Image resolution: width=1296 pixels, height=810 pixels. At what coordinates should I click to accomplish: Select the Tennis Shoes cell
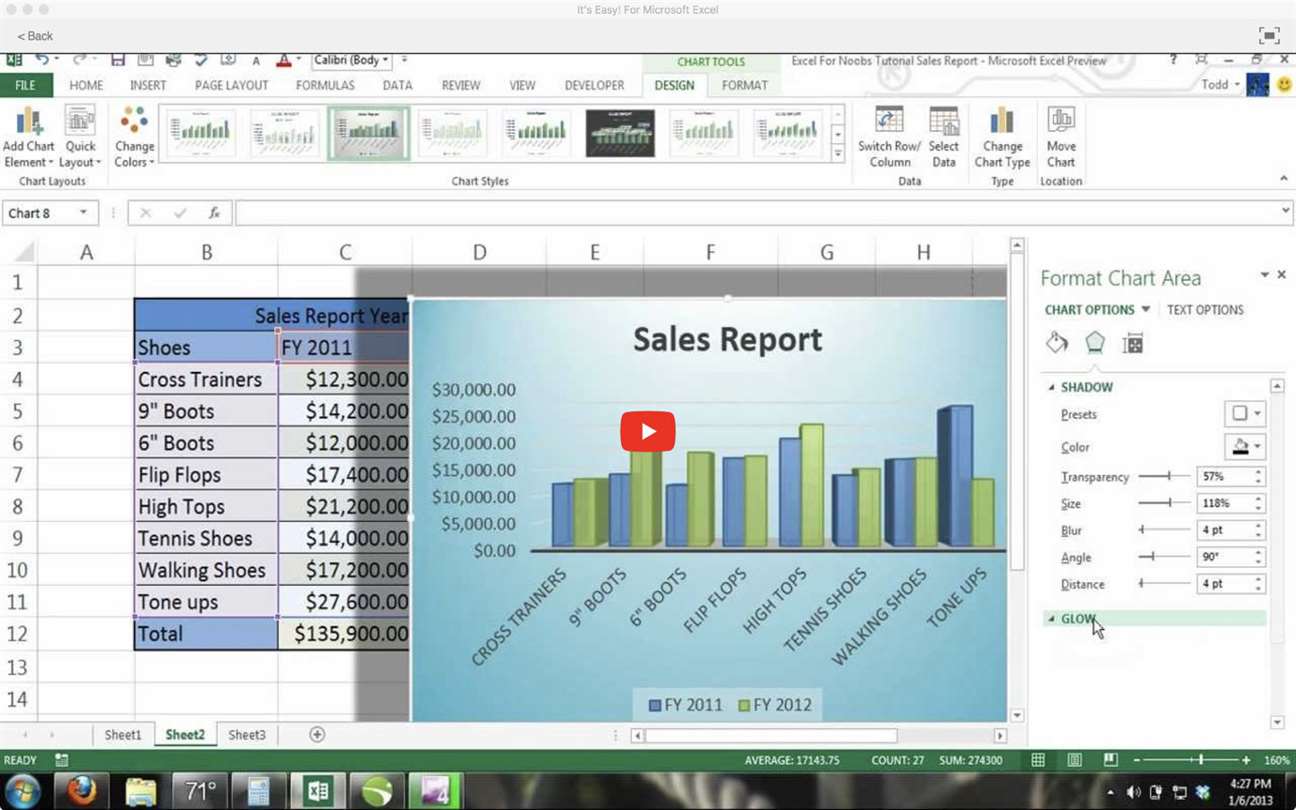[206, 538]
